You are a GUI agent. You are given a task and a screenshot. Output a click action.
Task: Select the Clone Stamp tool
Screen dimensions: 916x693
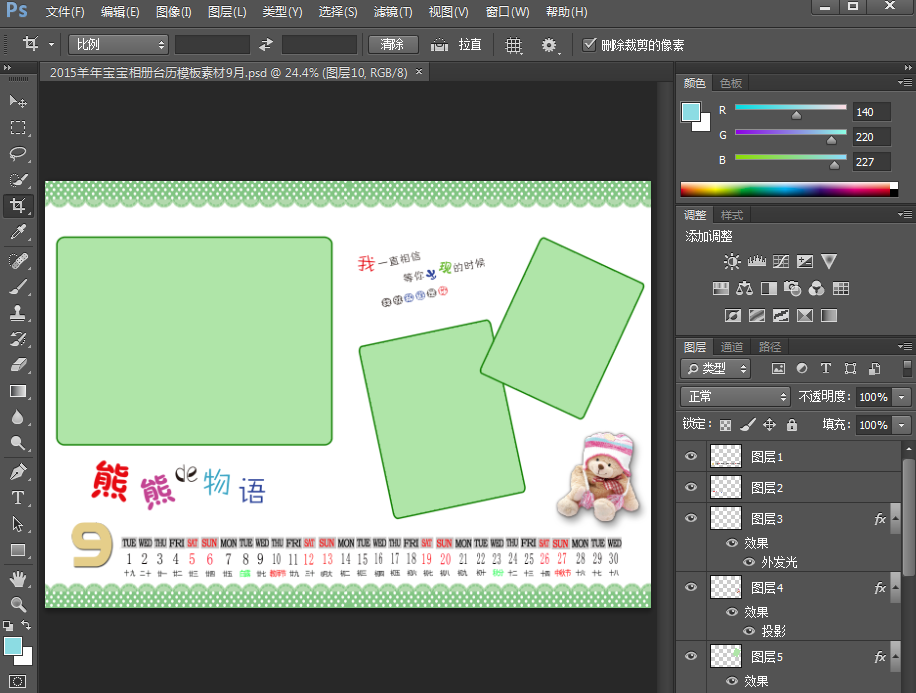pos(18,313)
